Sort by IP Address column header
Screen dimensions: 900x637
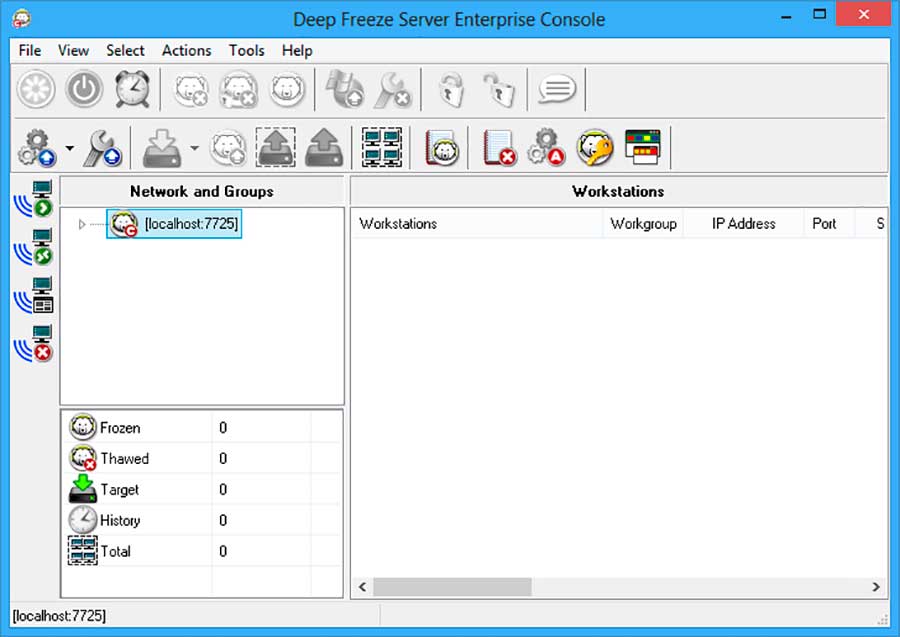743,224
